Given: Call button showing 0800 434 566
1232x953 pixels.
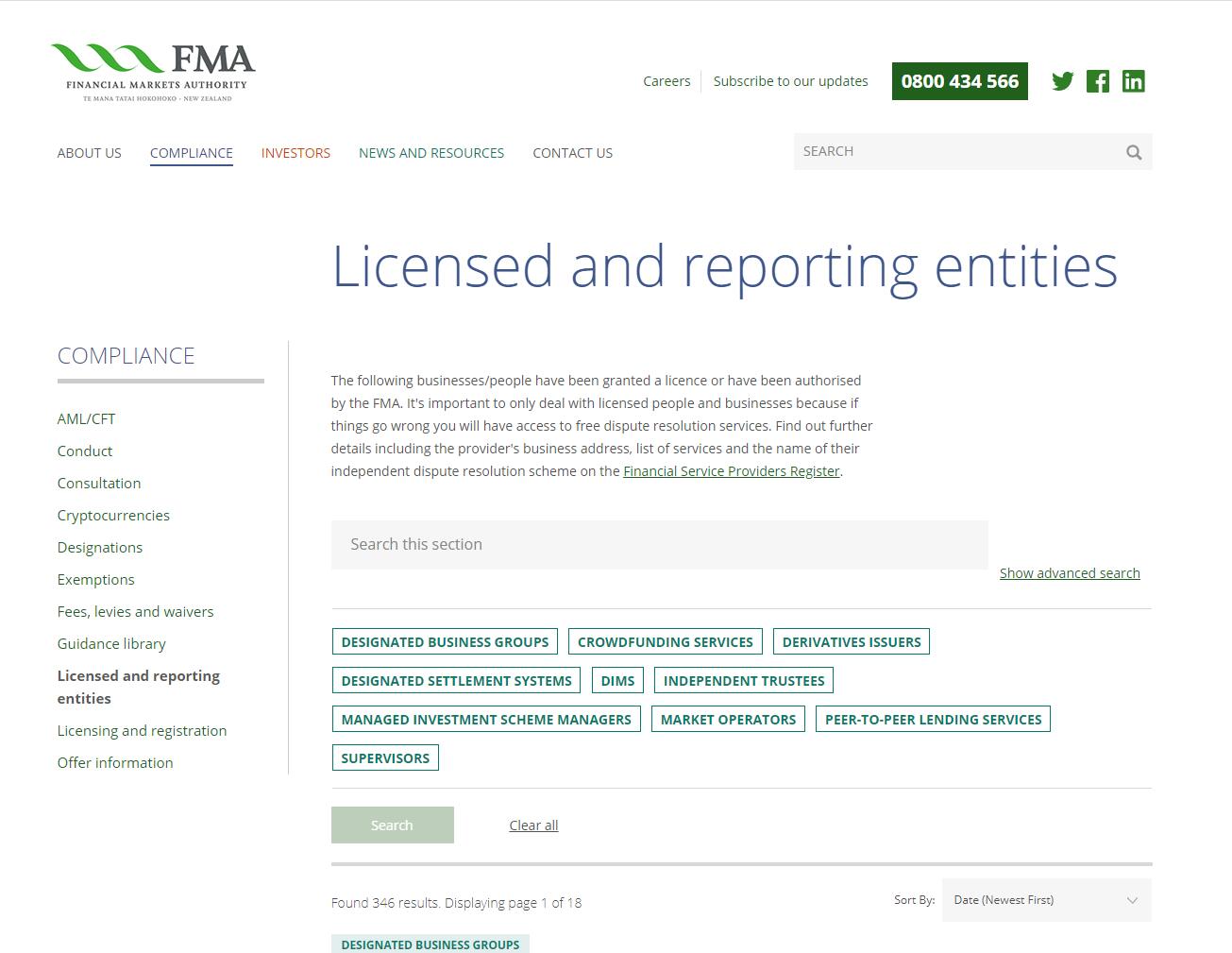Looking at the screenshot, I should [959, 81].
